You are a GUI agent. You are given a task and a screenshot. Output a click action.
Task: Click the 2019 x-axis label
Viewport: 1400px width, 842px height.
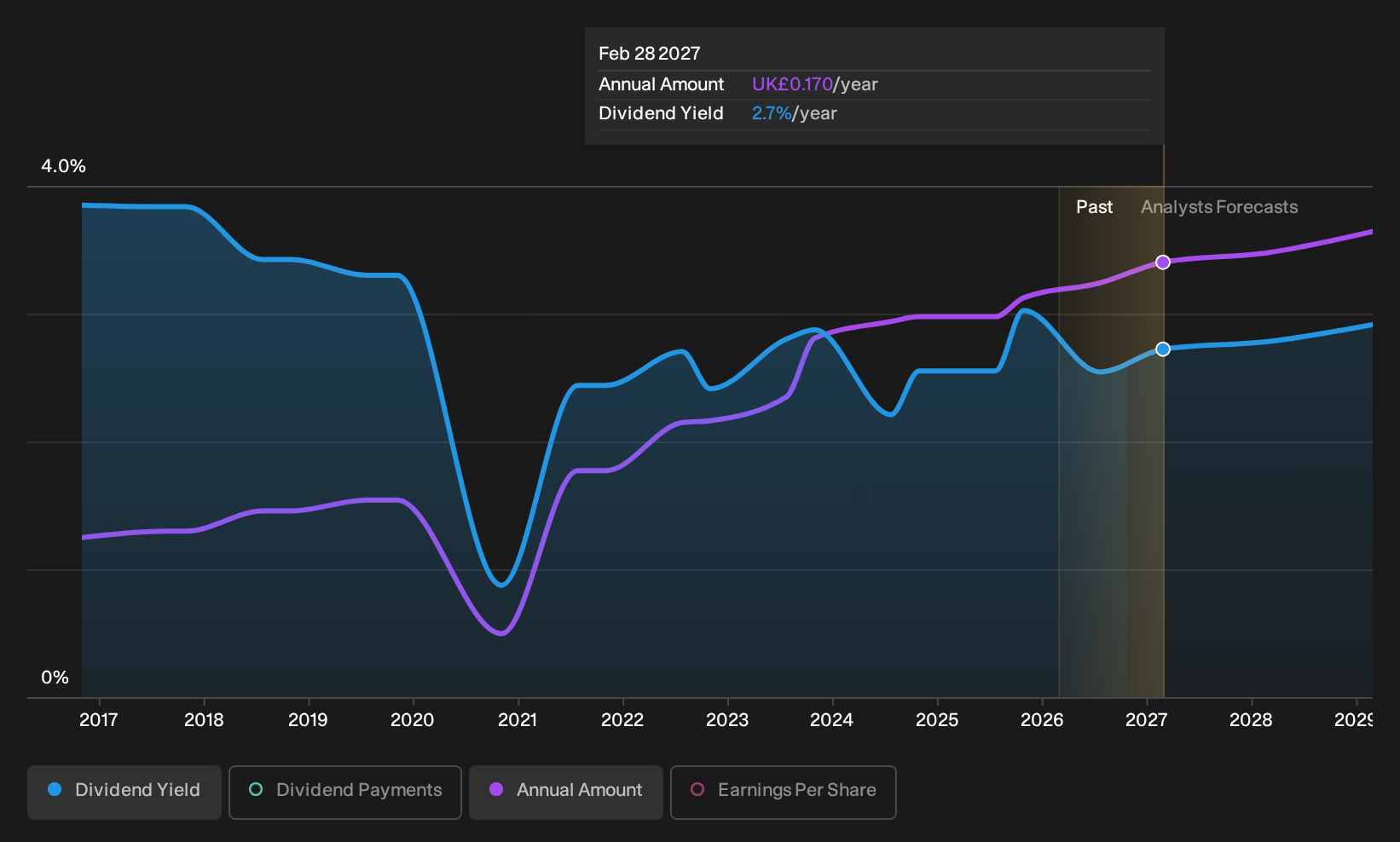pos(308,720)
